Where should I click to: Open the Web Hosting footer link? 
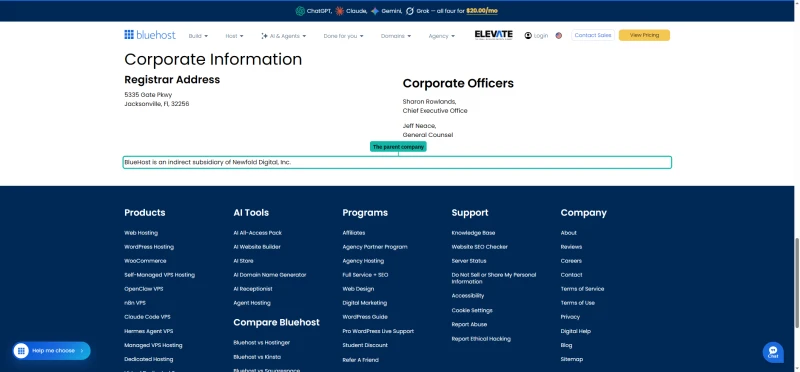coord(141,233)
